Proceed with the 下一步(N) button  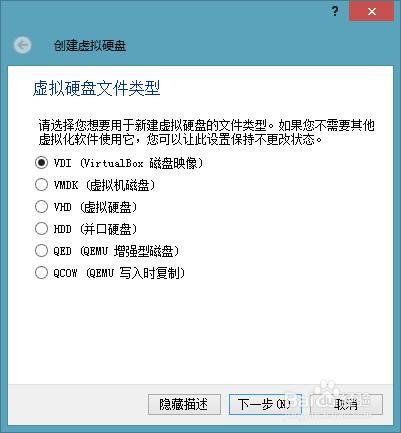[x=265, y=404]
